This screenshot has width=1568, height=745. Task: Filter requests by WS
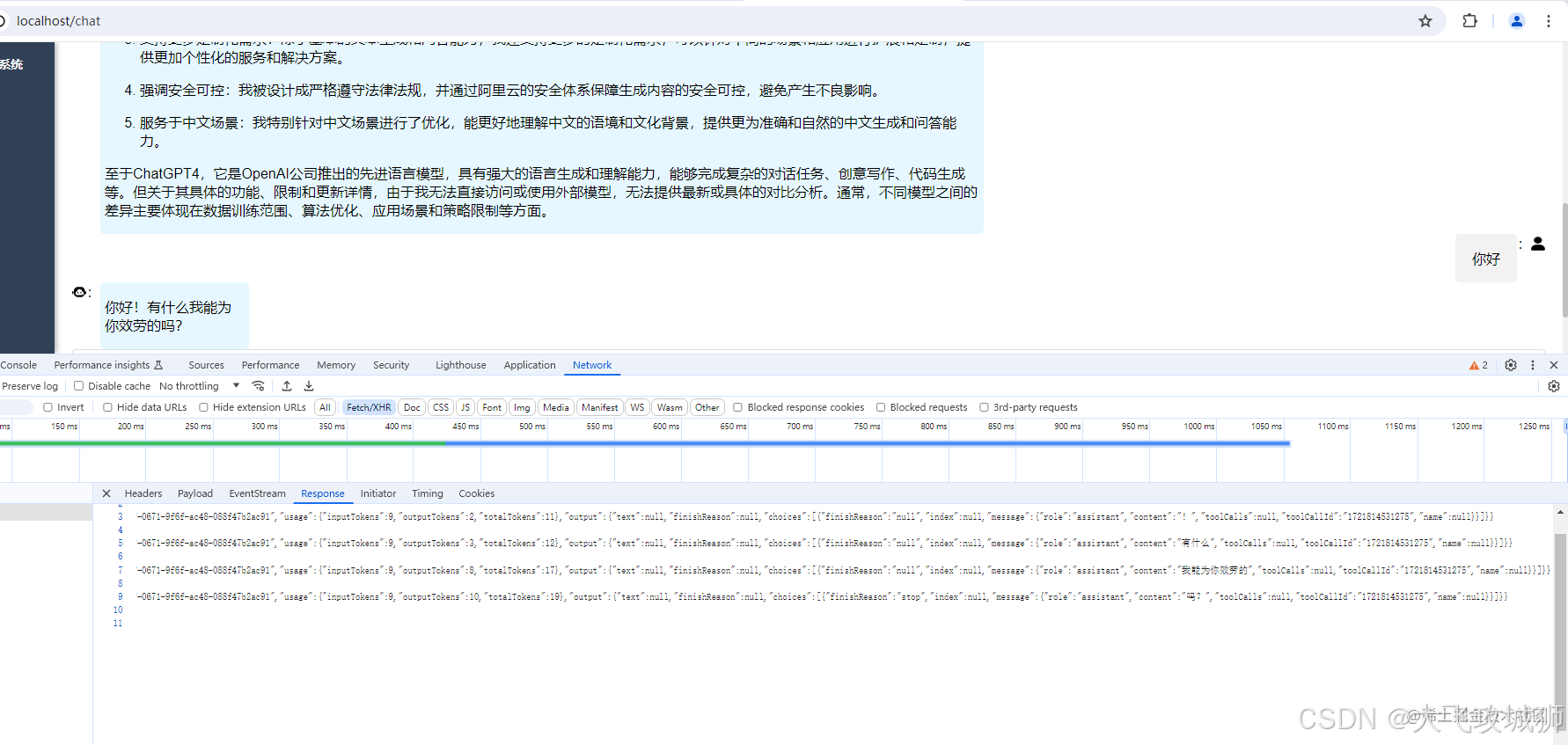[x=637, y=407]
